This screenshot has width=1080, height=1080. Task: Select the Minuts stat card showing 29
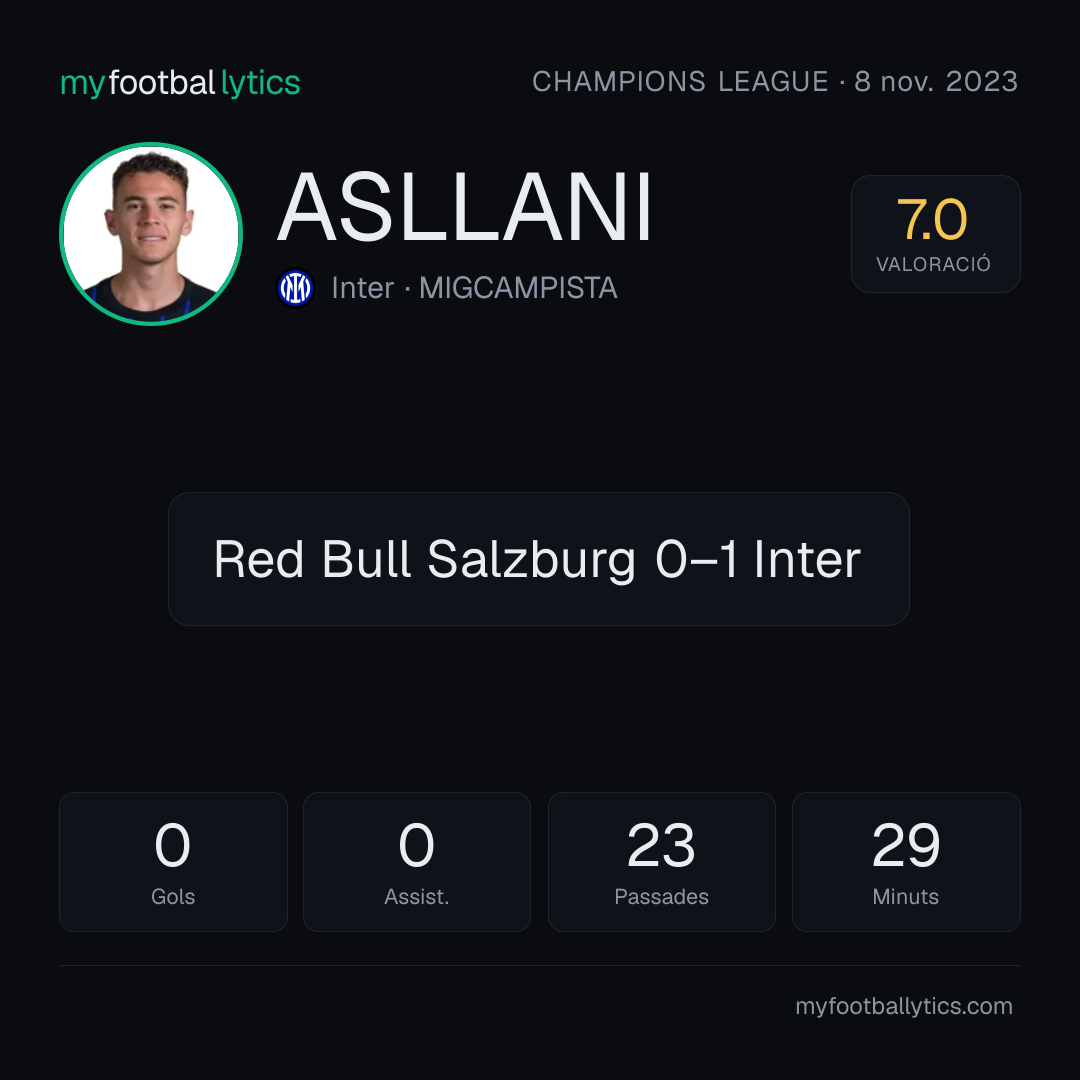[906, 862]
